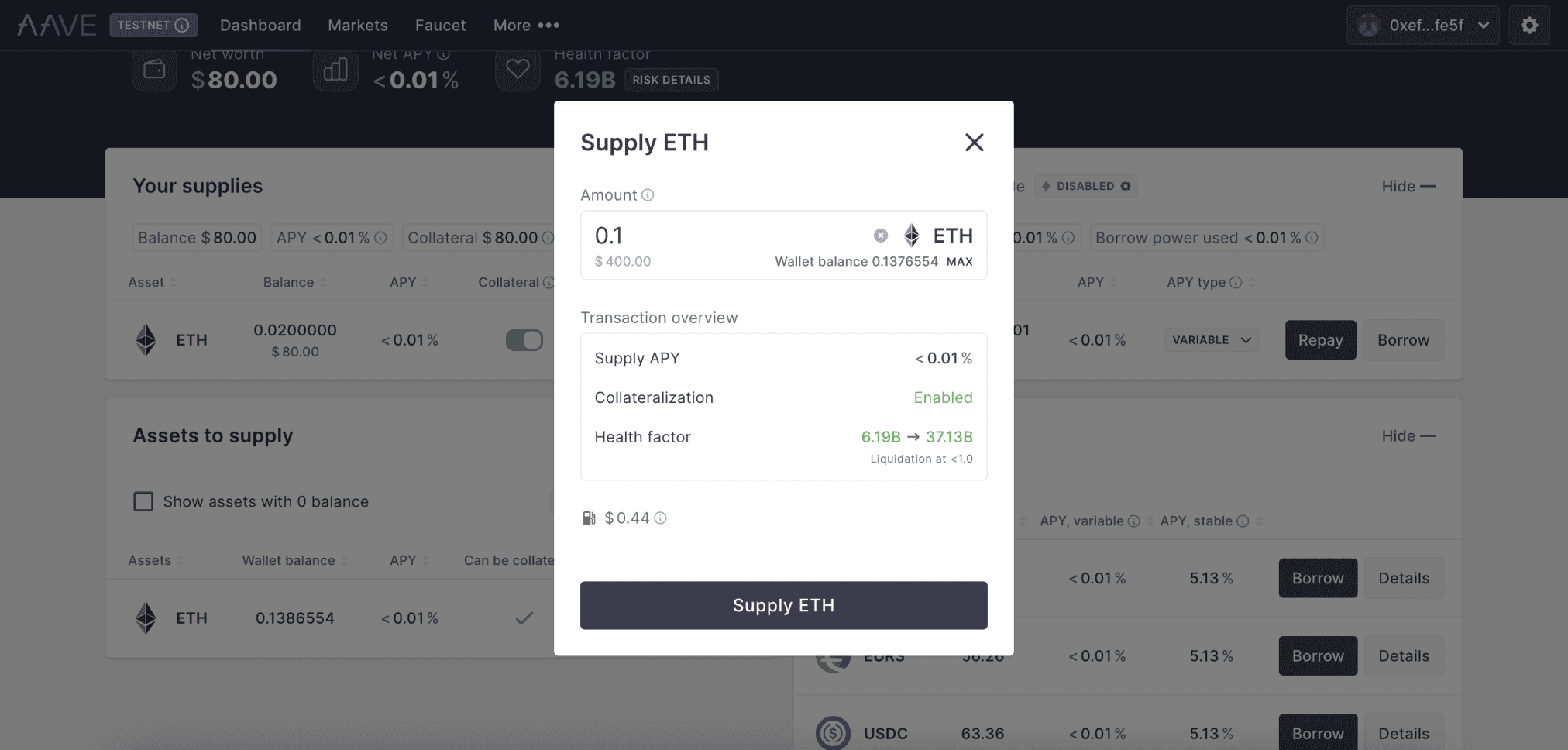Expand the More menu
Image resolution: width=1568 pixels, height=750 pixels.
(526, 26)
